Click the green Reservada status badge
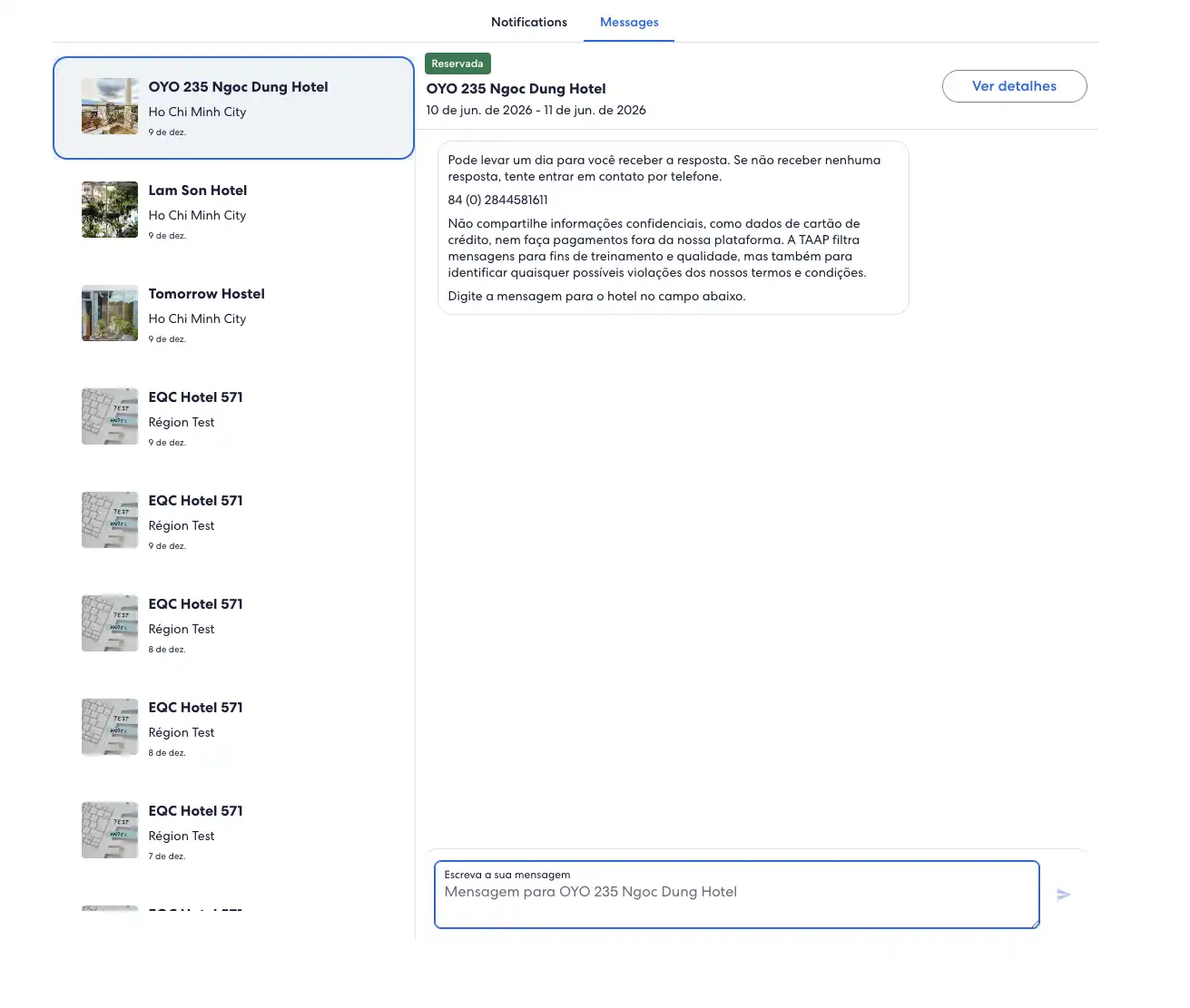 click(457, 64)
